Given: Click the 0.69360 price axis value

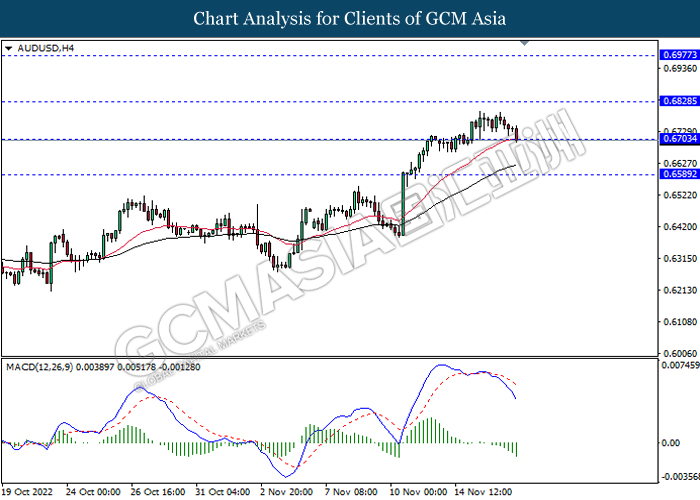Looking at the screenshot, I should (680, 68).
